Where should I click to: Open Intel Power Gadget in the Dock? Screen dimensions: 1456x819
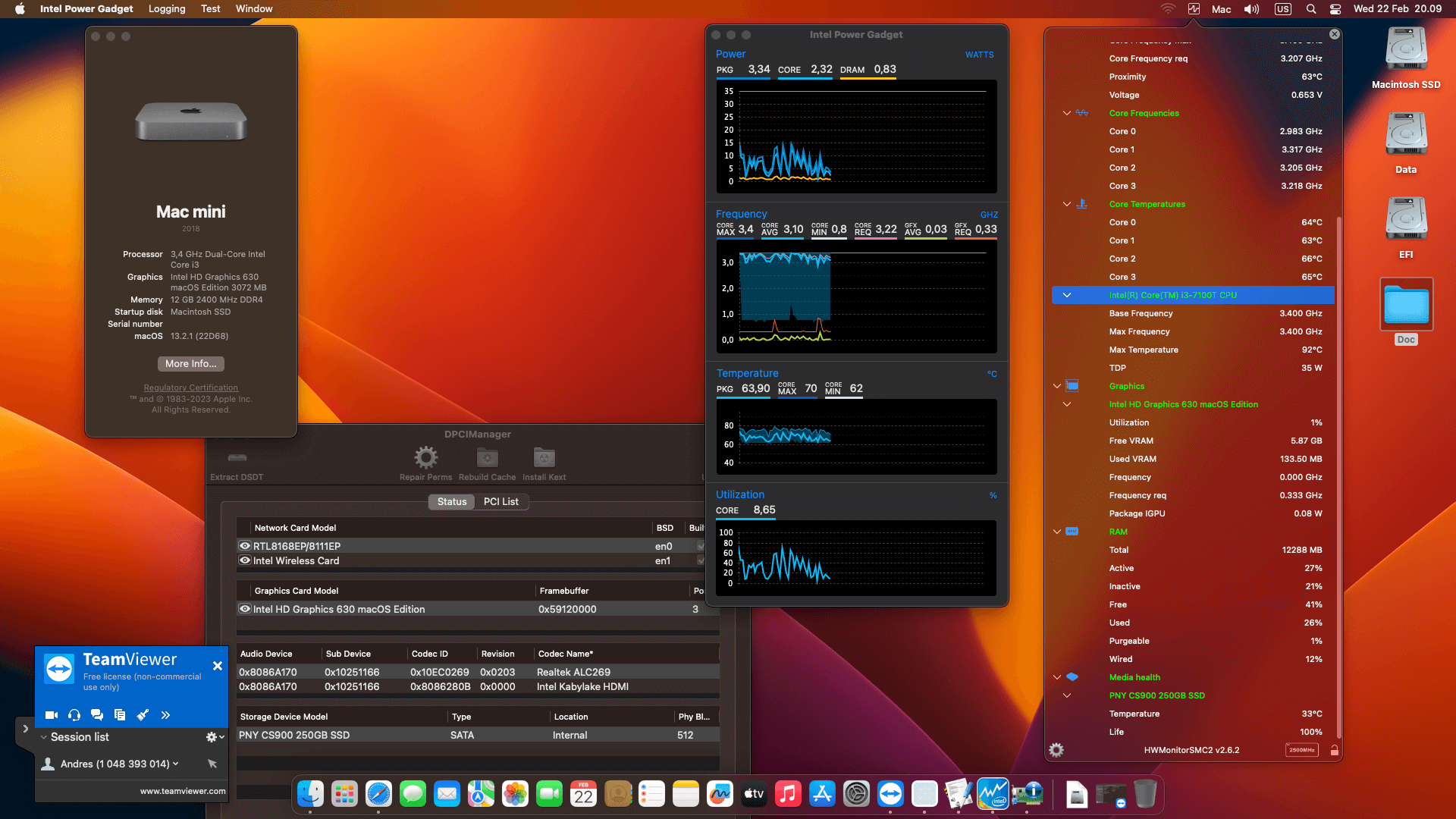[x=993, y=794]
